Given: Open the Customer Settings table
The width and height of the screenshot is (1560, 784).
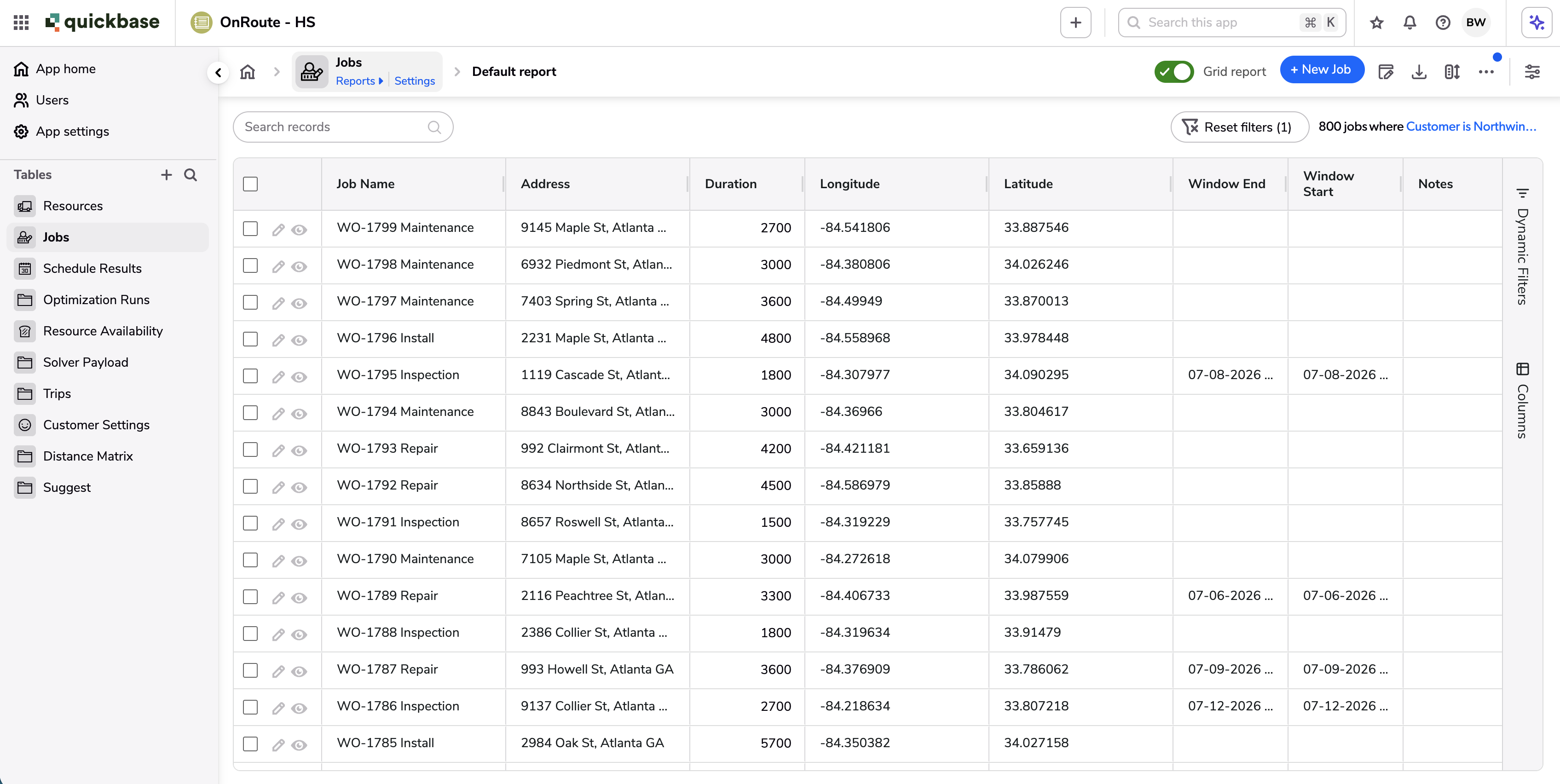Looking at the screenshot, I should (x=108, y=425).
